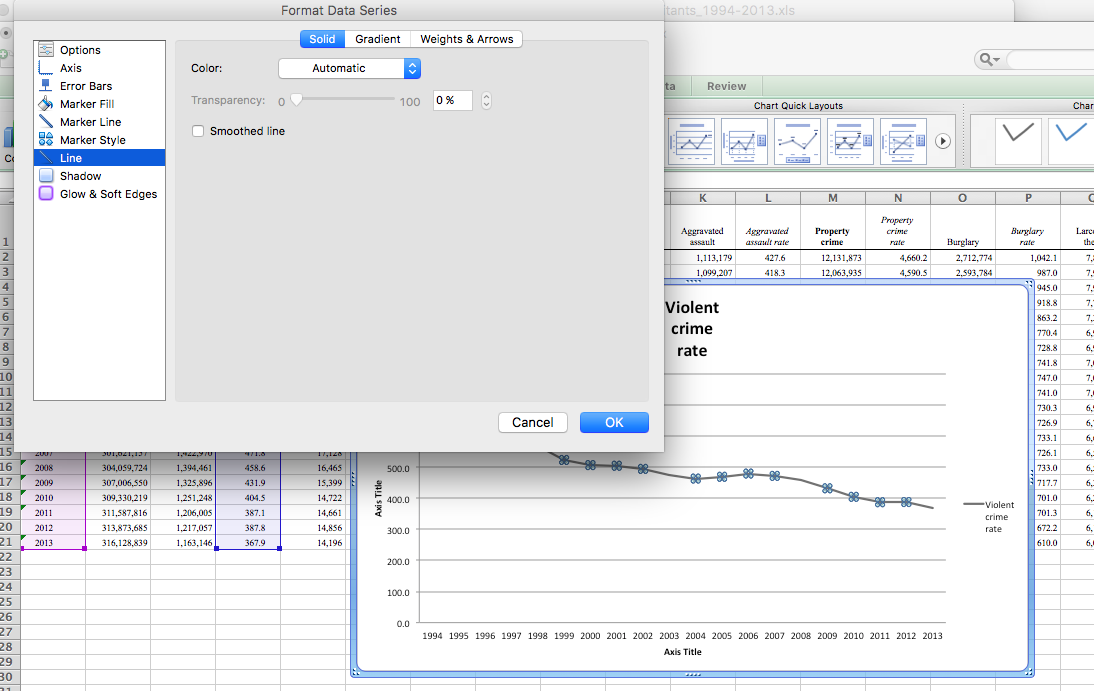Expand the Color Automatic dropdown
The image size is (1094, 691).
pyautogui.click(x=349, y=68)
